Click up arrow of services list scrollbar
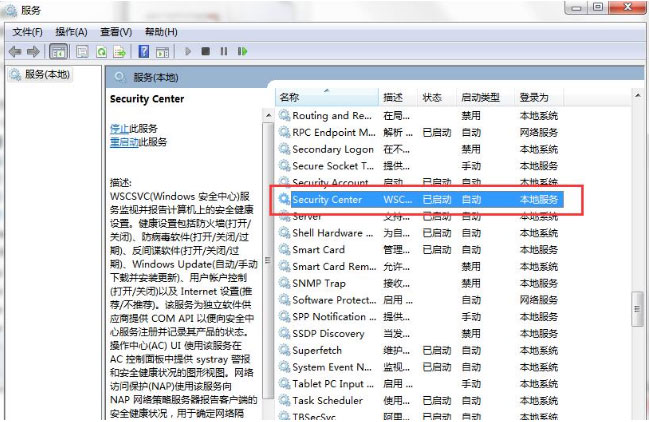 (638, 96)
